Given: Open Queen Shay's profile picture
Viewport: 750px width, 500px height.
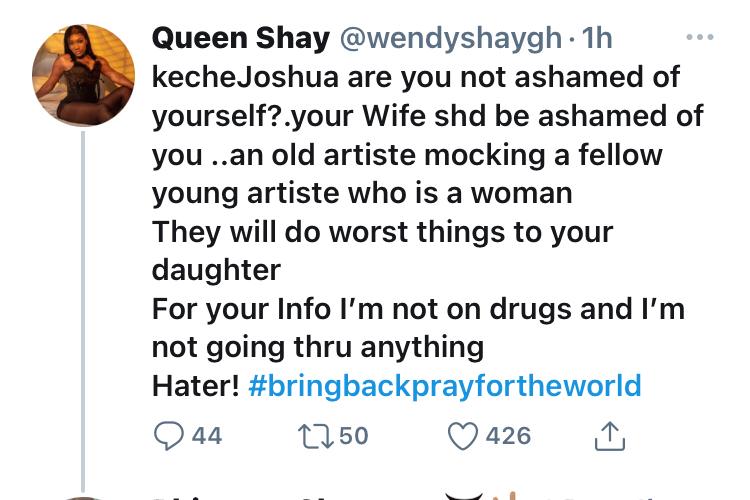Looking at the screenshot, I should (83, 75).
